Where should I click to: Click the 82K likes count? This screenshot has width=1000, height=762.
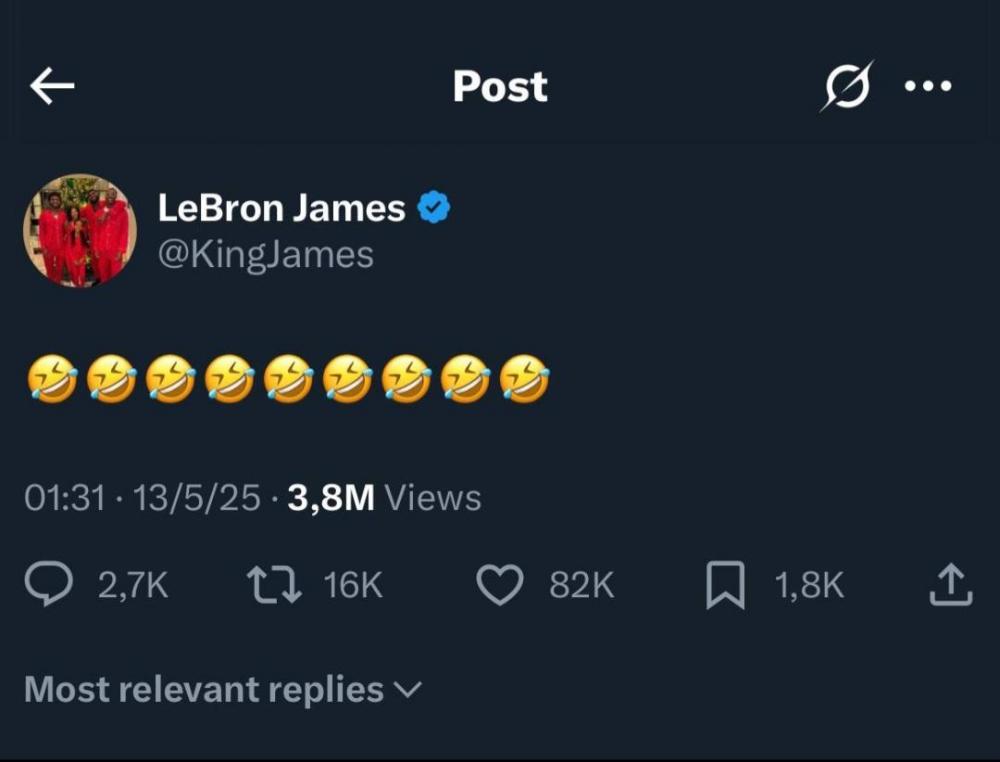(581, 586)
